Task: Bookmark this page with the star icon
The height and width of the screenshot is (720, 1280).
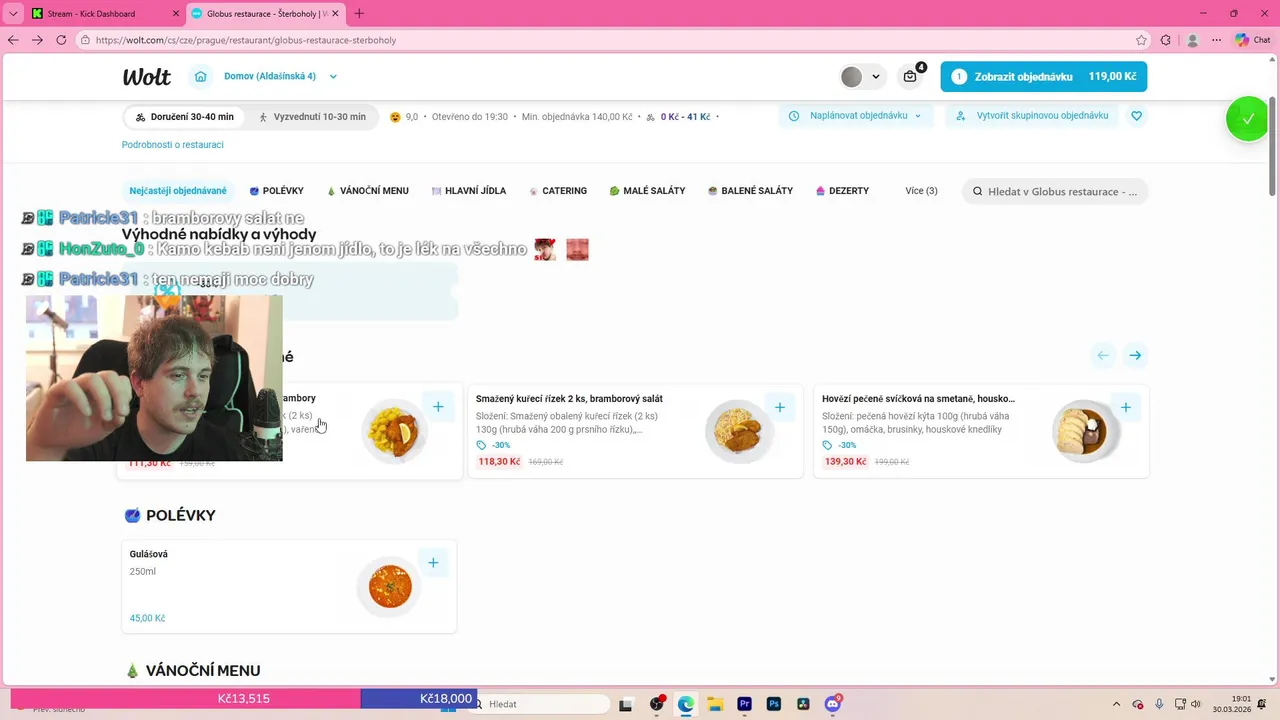Action: tap(1141, 40)
